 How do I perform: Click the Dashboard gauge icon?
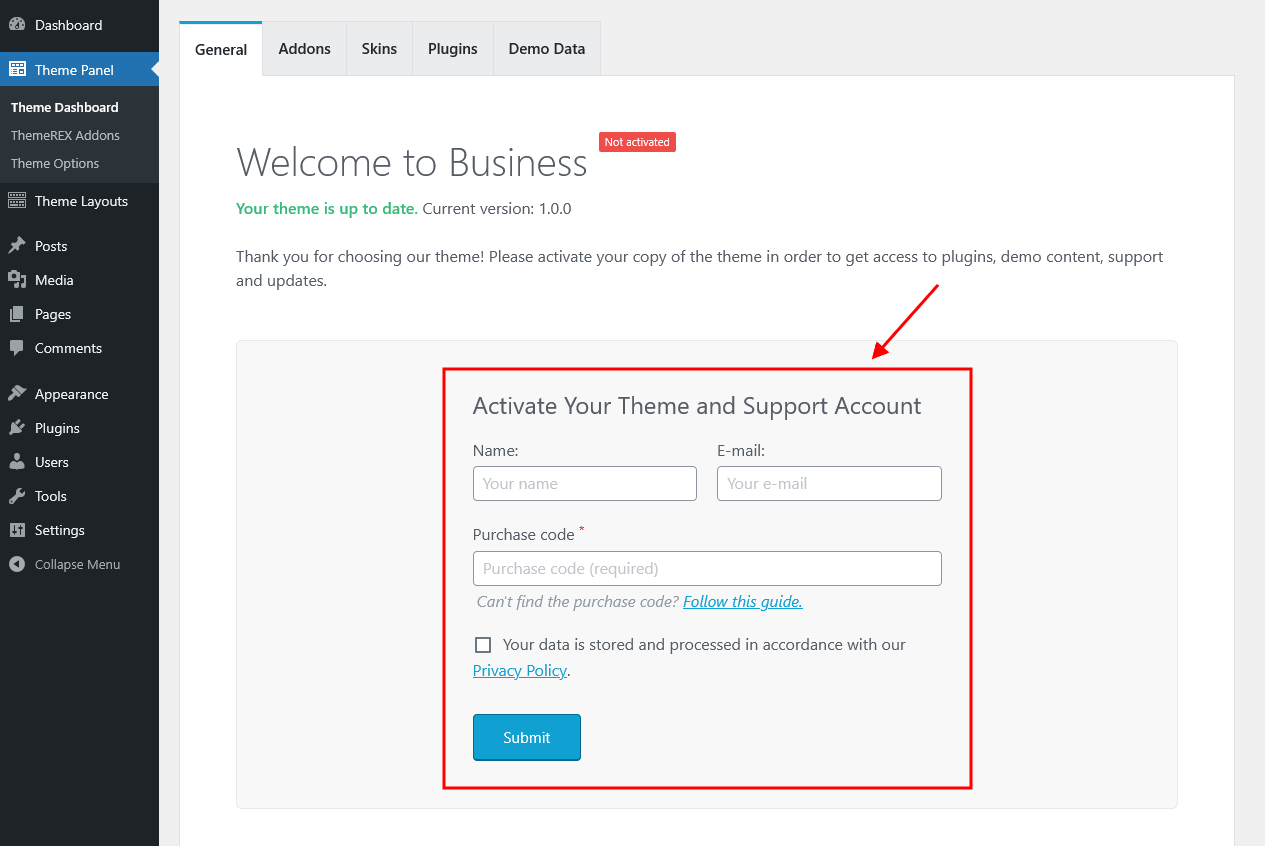(x=17, y=25)
